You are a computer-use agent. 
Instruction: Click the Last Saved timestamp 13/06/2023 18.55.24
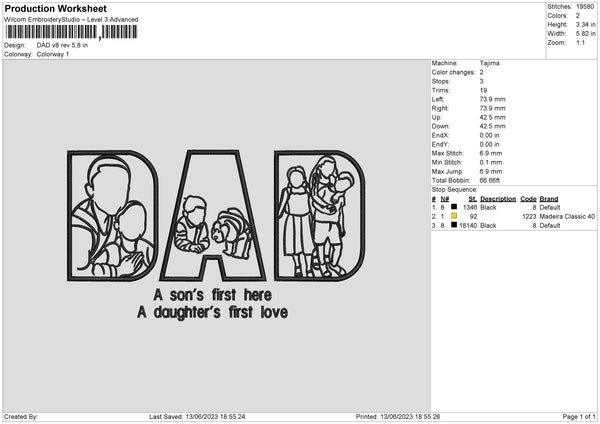215,416
